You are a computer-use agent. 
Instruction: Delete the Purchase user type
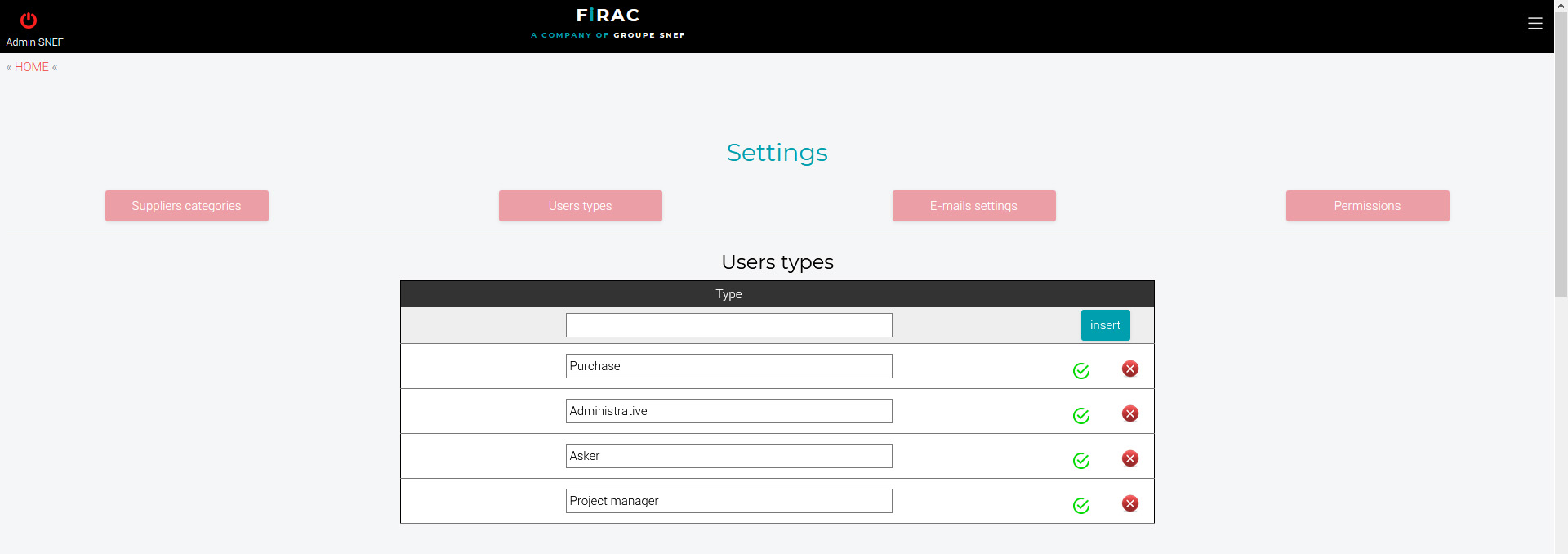(1129, 369)
